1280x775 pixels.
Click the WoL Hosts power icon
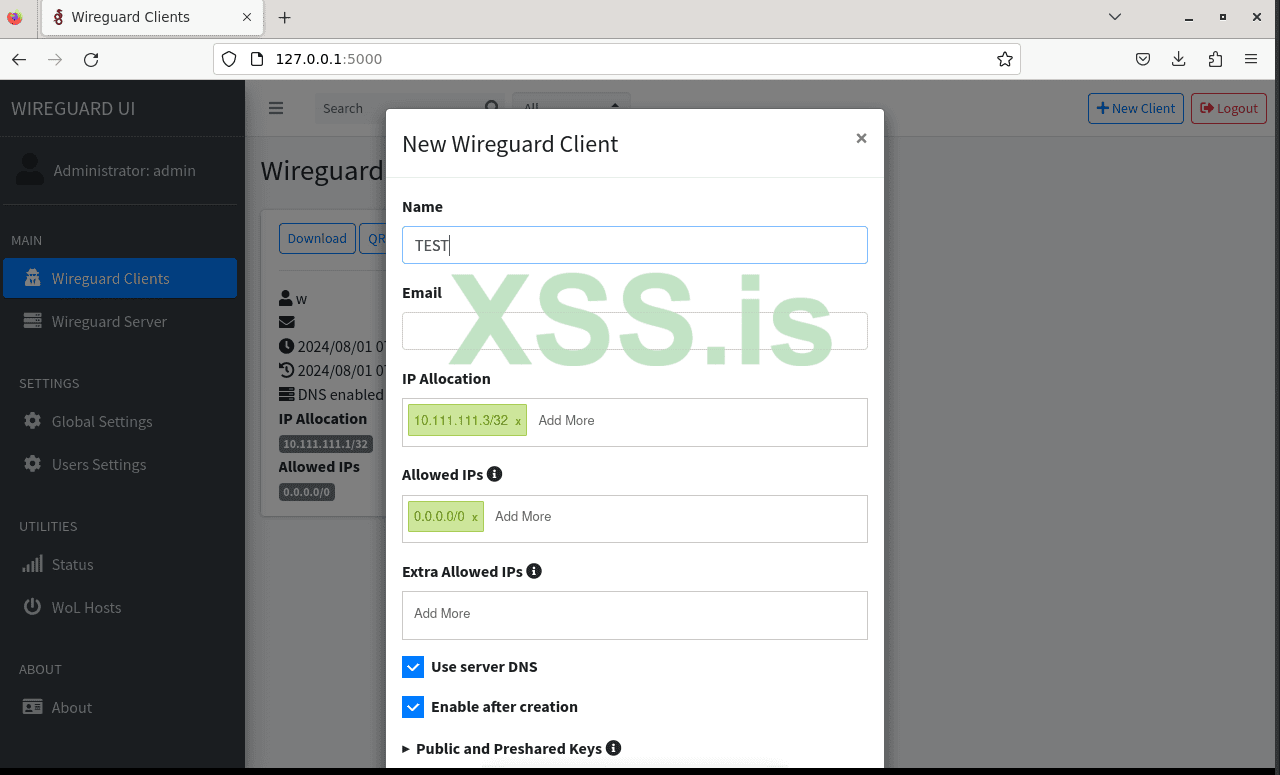(x=33, y=607)
